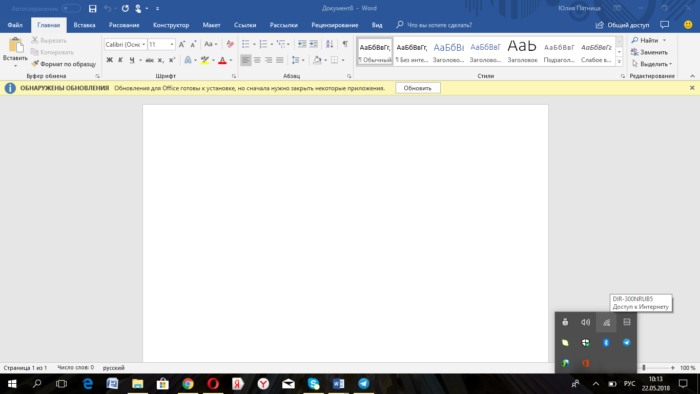Open underline style dropdown arrow

click(140, 60)
